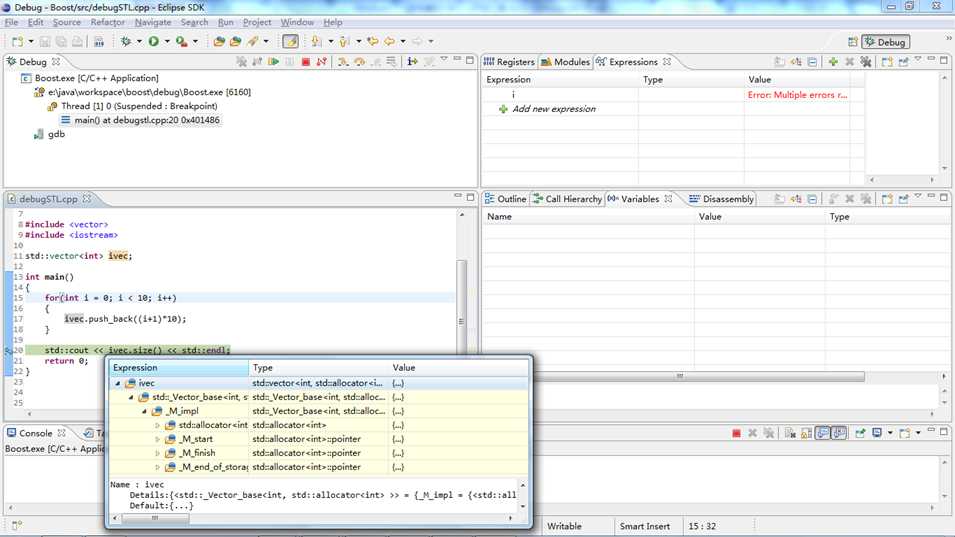
Task: Switch to the Outline tab
Action: (x=506, y=199)
